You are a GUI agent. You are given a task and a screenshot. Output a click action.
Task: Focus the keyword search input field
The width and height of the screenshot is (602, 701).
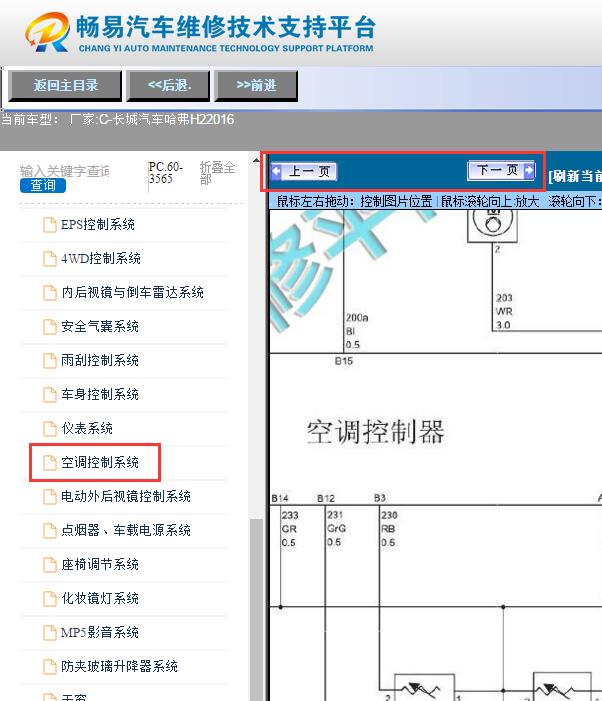tap(65, 171)
